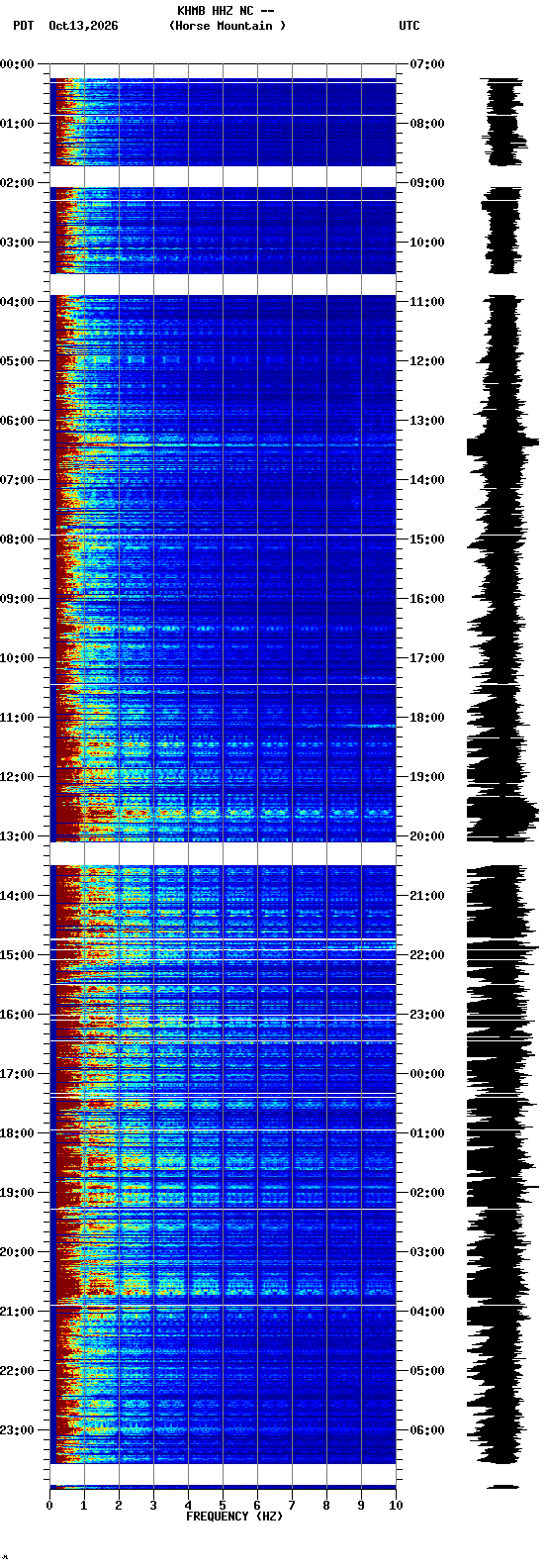Viewport: 546px width, 1568px height.
Task: Click the strong 12:40 PDT spectrogram band
Action: coord(223,814)
